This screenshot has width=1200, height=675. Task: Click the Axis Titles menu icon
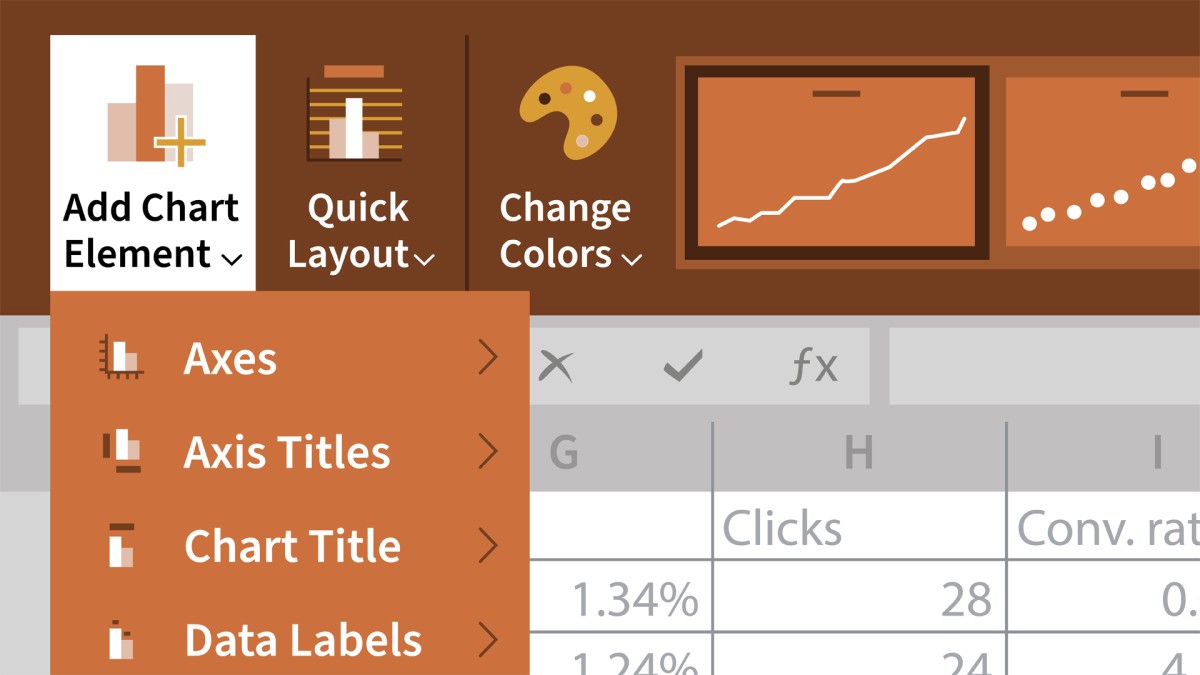(x=122, y=451)
